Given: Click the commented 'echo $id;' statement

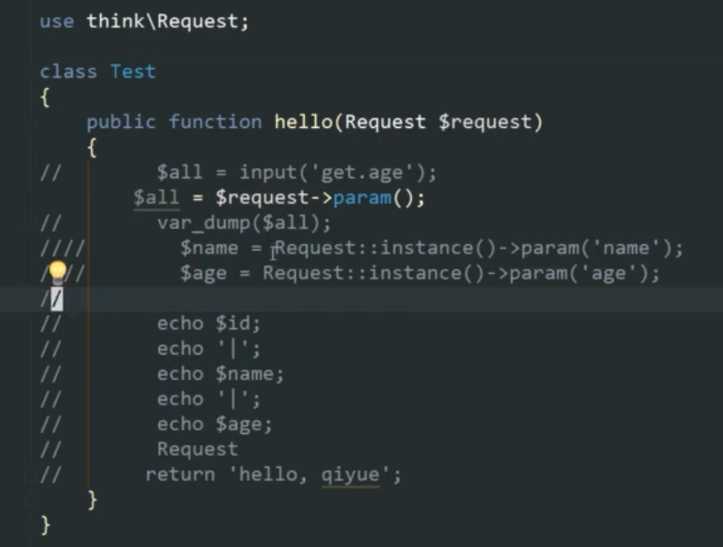Looking at the screenshot, I should pos(209,324).
